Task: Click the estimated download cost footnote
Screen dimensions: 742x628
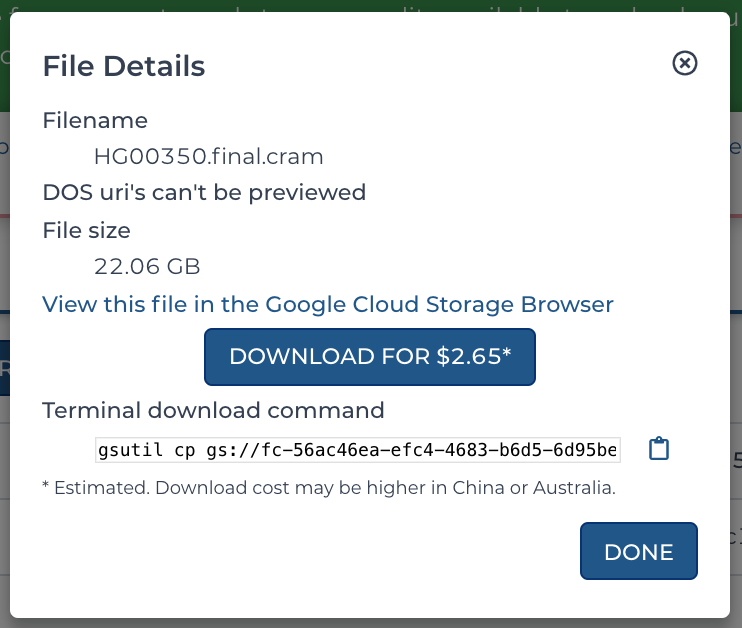Action: pos(329,487)
